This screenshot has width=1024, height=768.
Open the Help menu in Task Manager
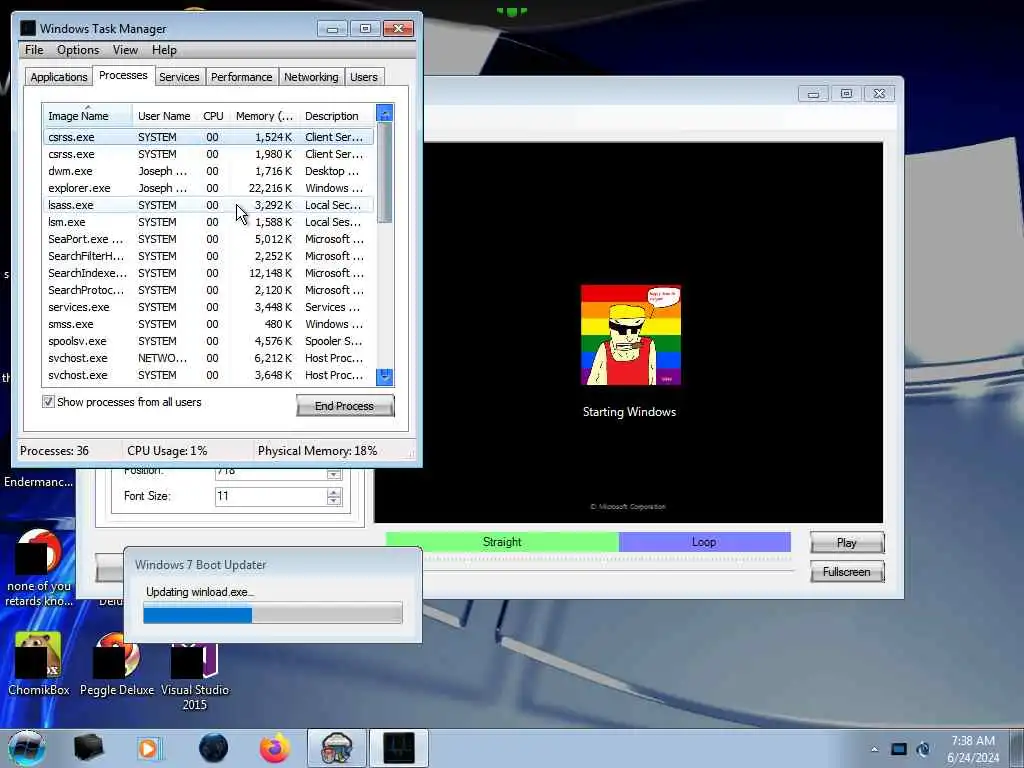click(164, 50)
